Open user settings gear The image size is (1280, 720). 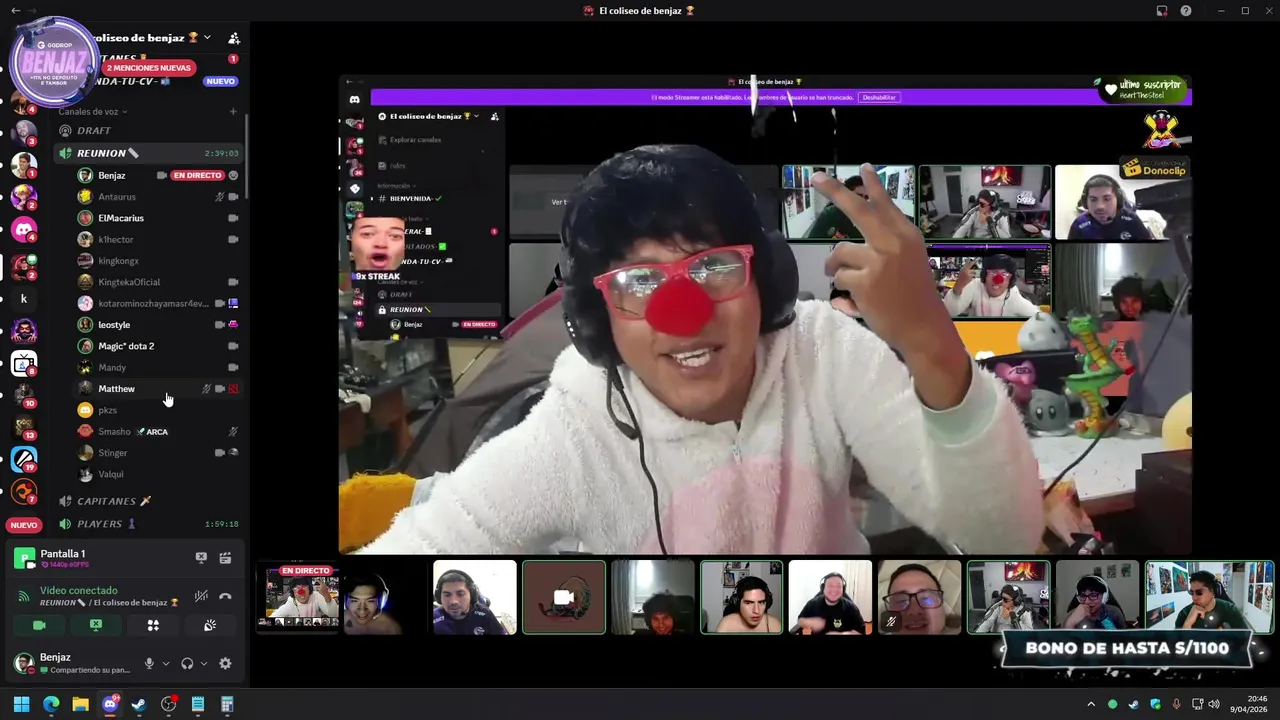click(x=225, y=663)
